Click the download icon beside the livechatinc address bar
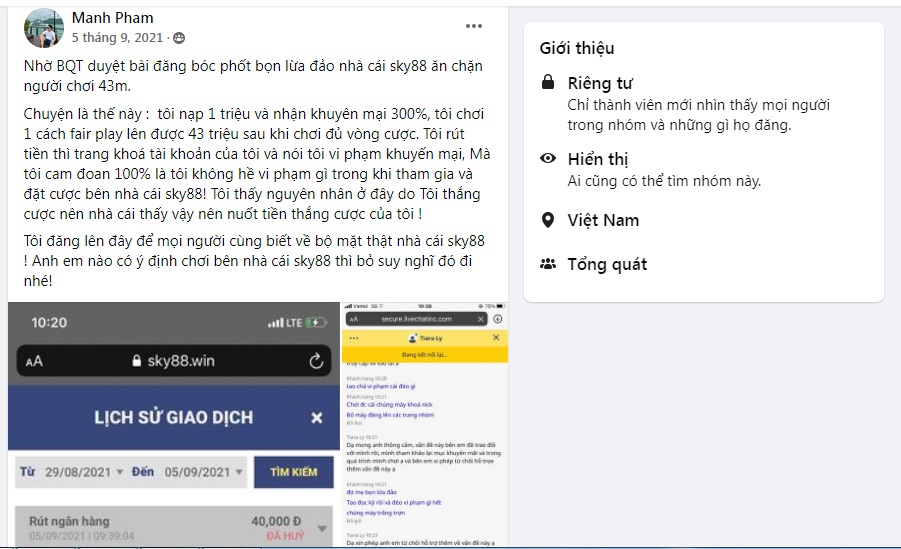The height and width of the screenshot is (549, 901). (x=498, y=319)
